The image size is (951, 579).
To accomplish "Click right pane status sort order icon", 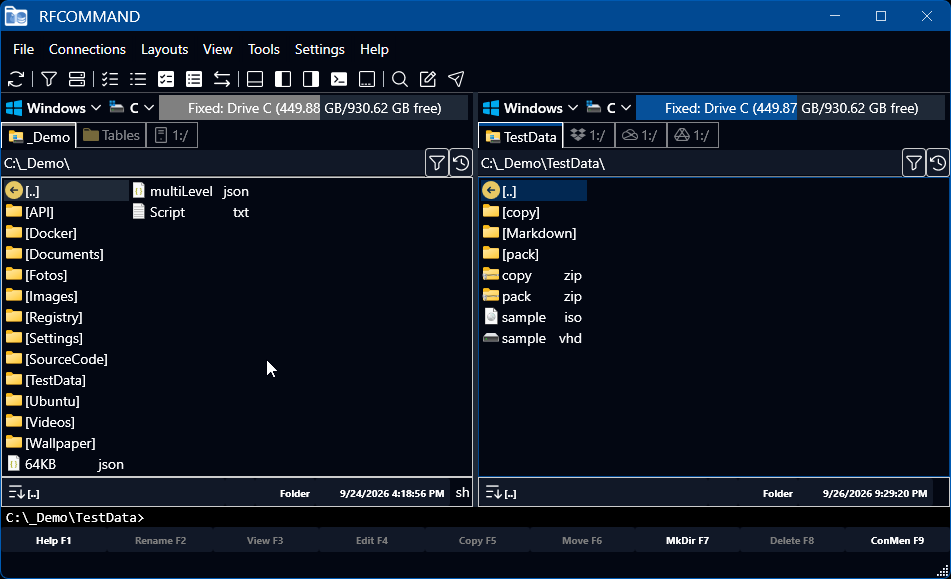I will [x=493, y=492].
